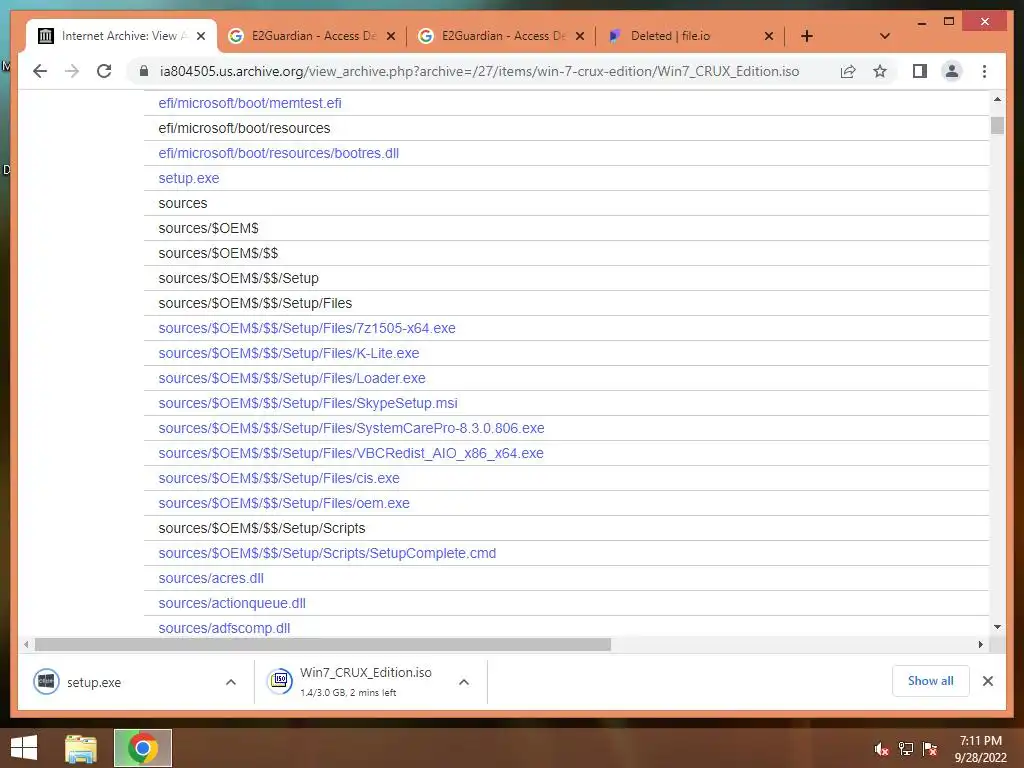Open bootres.dll link

pos(278,153)
